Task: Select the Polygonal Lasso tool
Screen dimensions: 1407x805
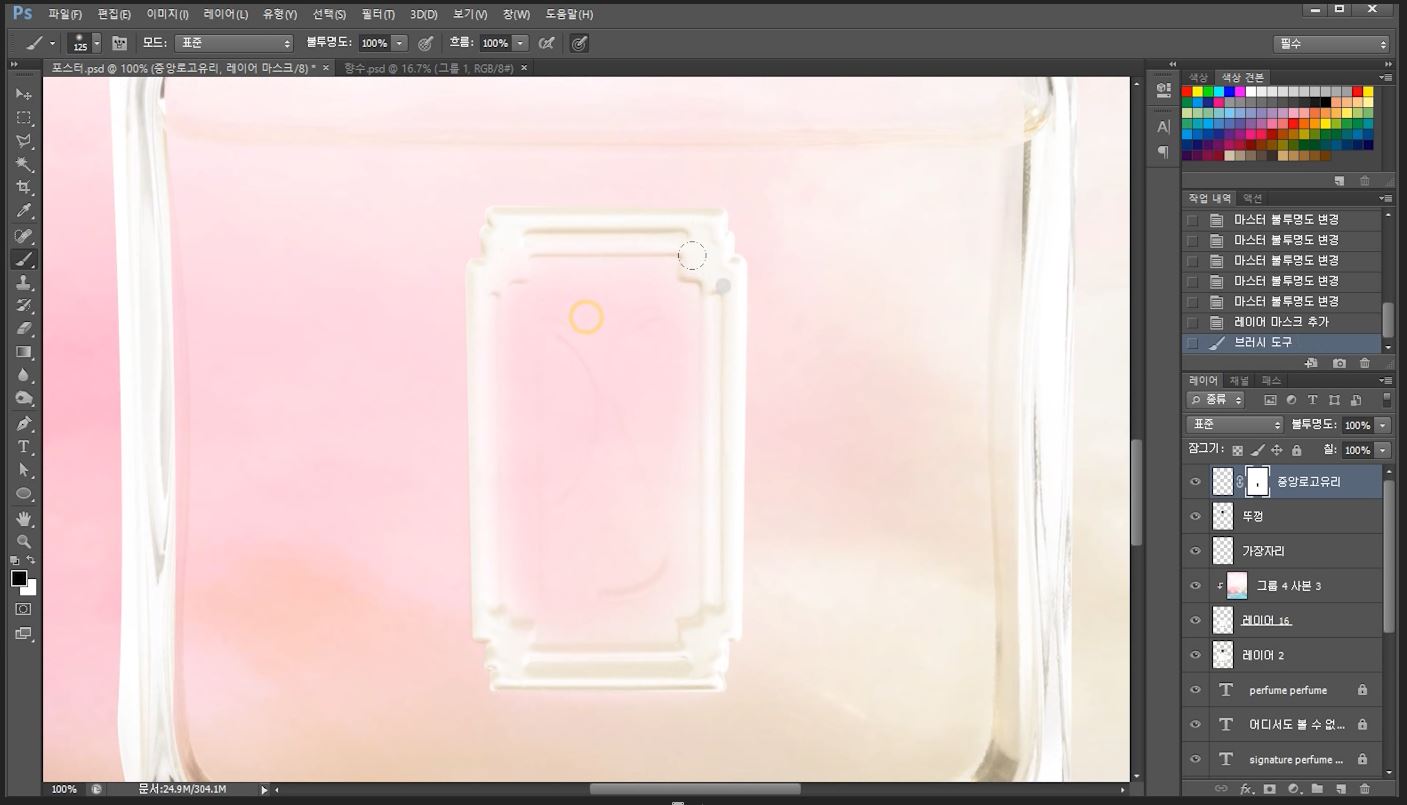Action: [24, 141]
